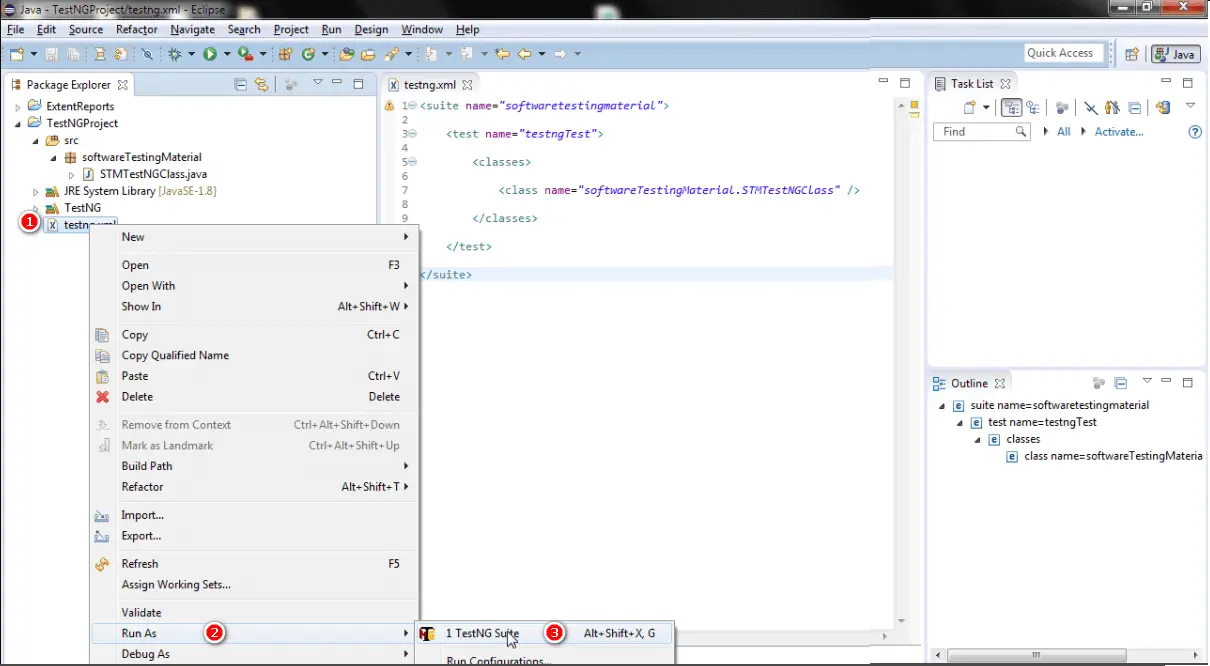Select the TestNG library tree item
Viewport: 1210px width, 666px height.
pyautogui.click(x=82, y=208)
